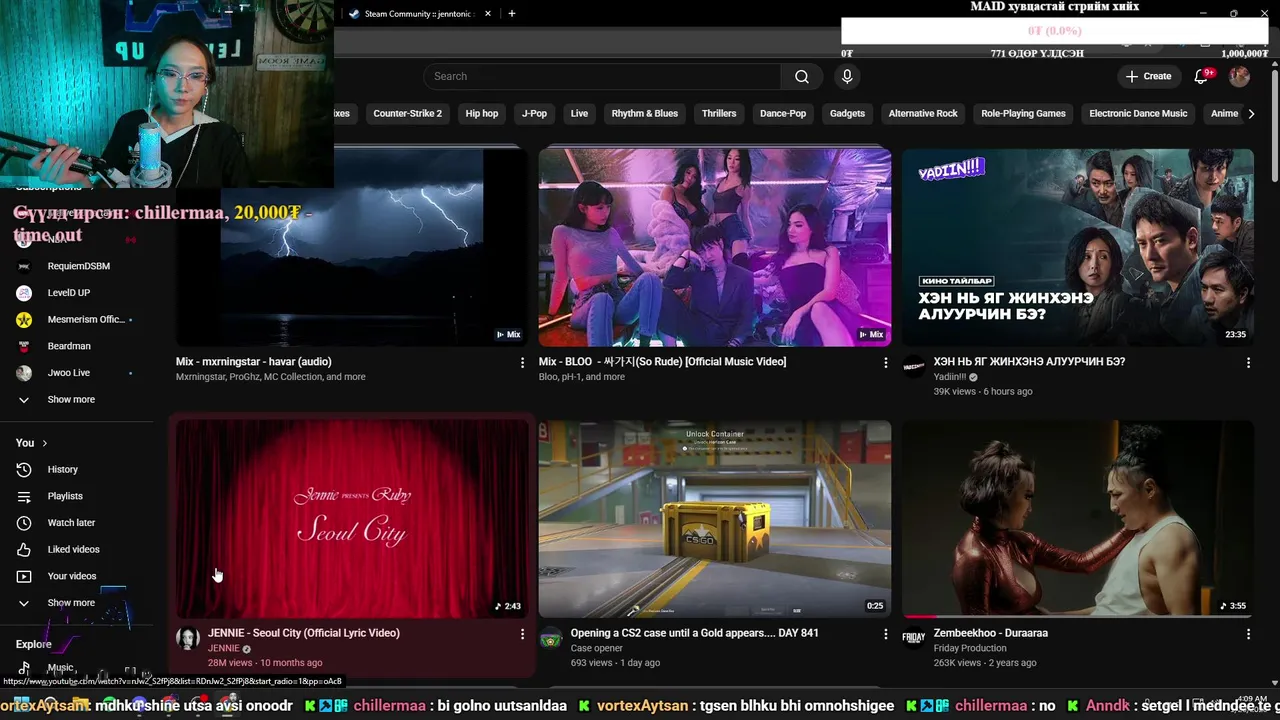Click the Case opener channel name
Screen dimensions: 1280x720
pos(597,648)
